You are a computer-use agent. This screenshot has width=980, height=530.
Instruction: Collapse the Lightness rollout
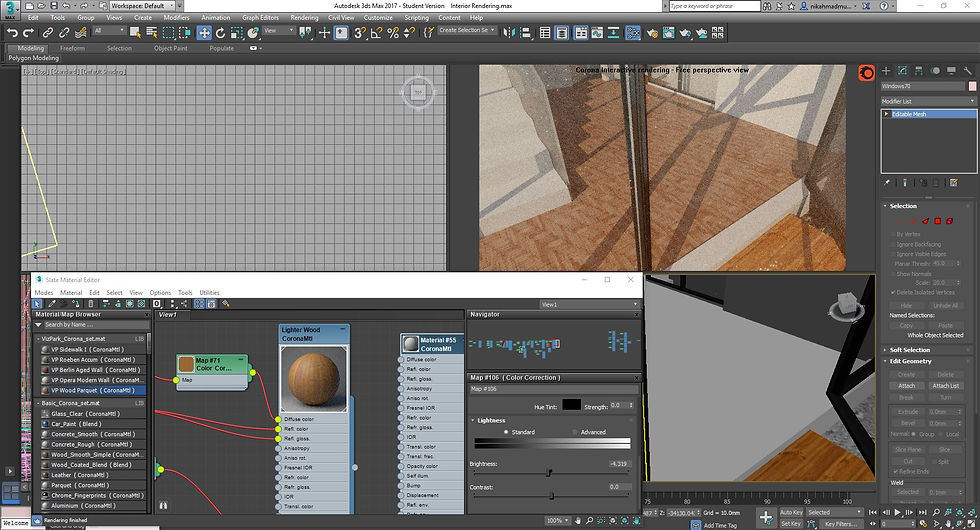(491, 421)
